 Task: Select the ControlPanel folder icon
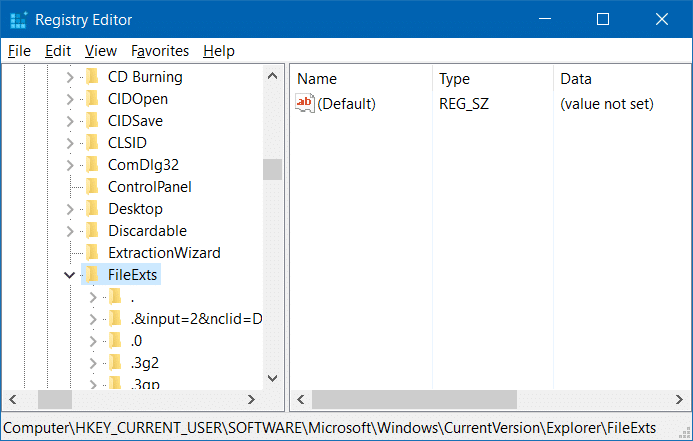[x=92, y=187]
